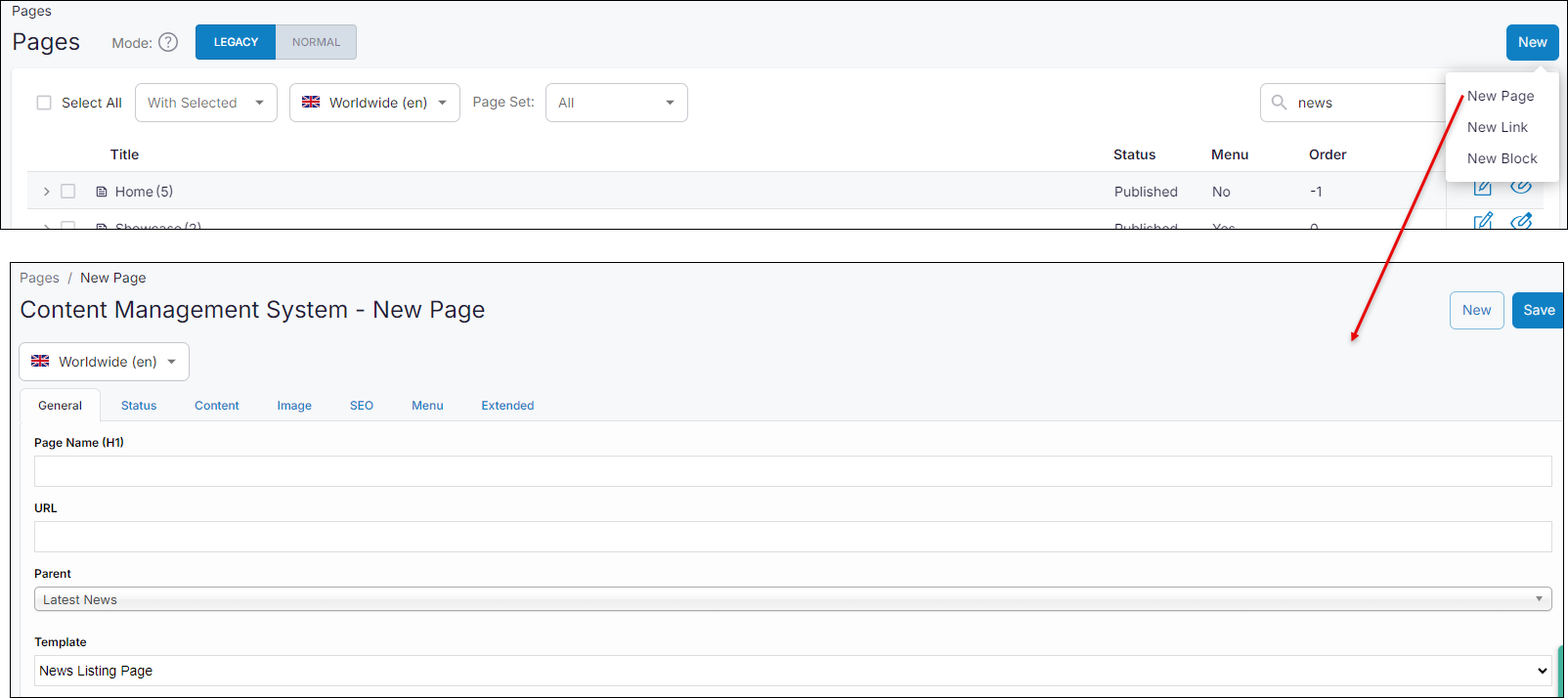The height and width of the screenshot is (698, 1568).
Task: Tick the Select All checkbox
Action: [44, 103]
